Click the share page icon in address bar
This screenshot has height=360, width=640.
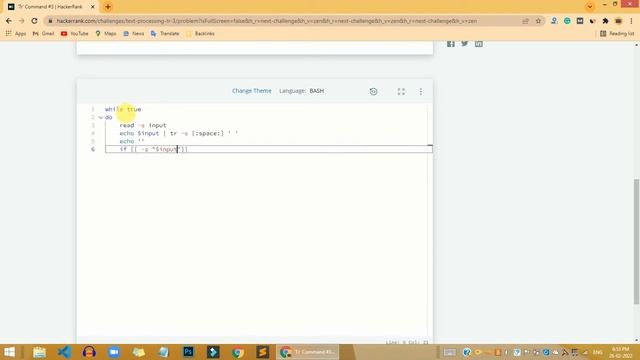click(526, 21)
